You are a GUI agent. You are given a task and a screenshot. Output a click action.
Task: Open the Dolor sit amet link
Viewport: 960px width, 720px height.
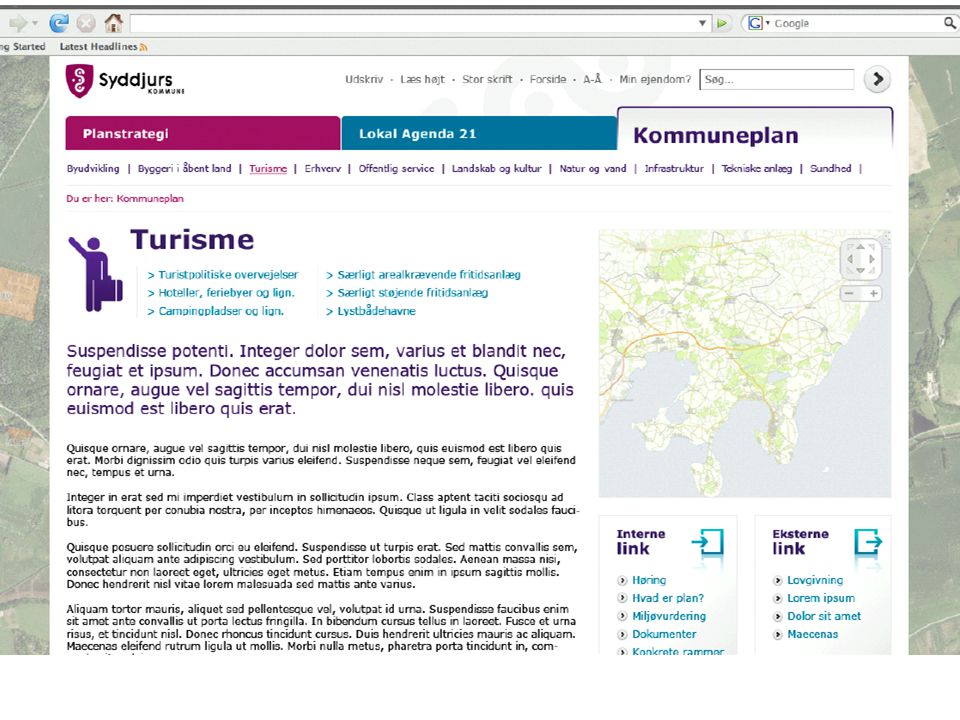click(x=824, y=616)
